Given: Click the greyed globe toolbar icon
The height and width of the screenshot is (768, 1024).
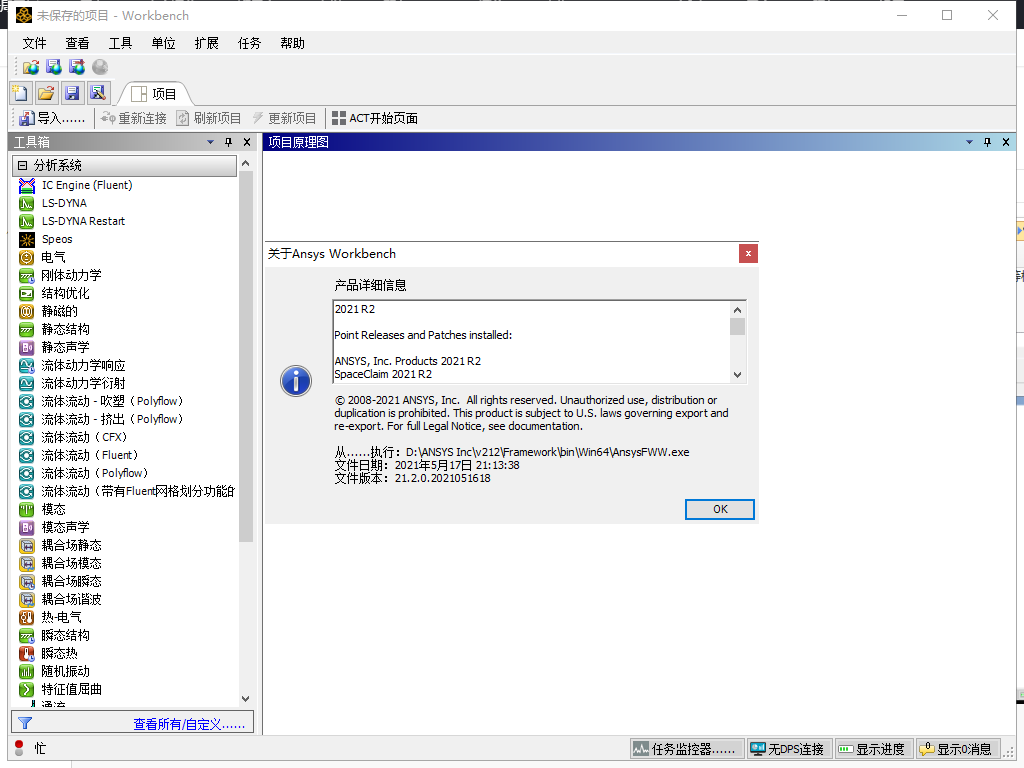Looking at the screenshot, I should (x=100, y=67).
